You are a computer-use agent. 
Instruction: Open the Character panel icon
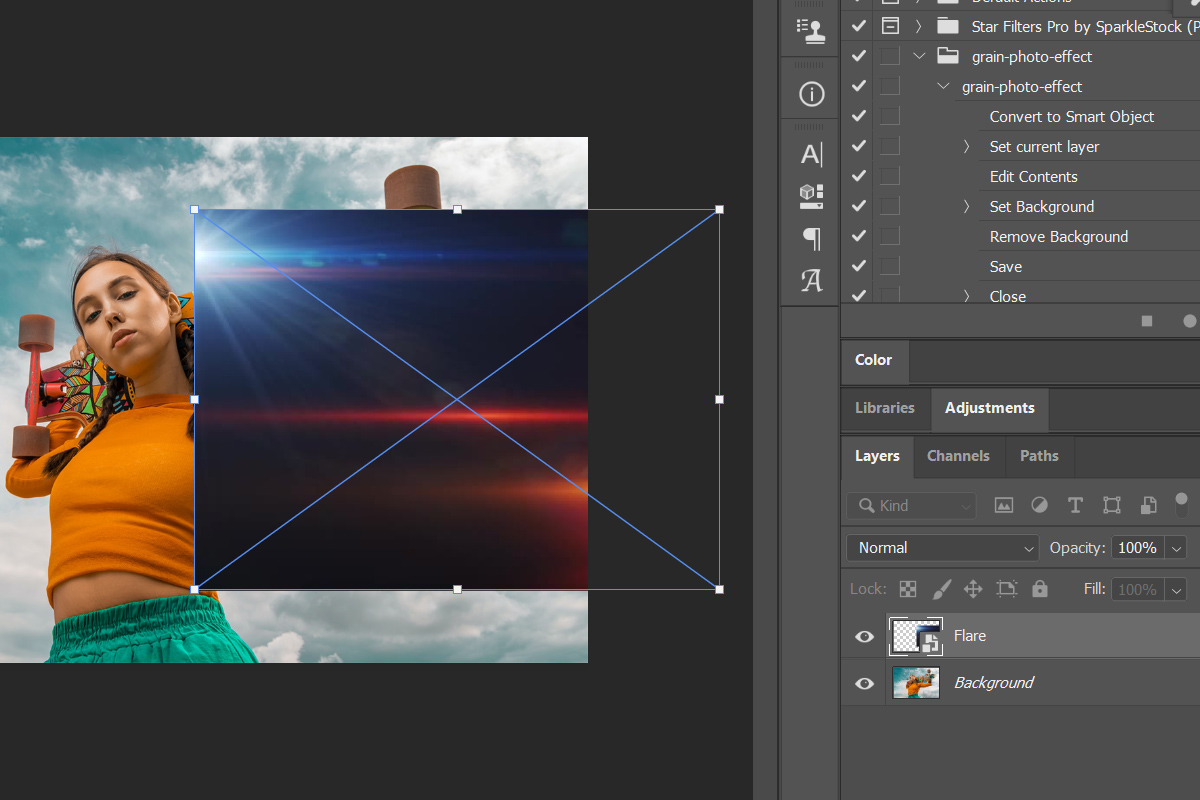coord(811,155)
